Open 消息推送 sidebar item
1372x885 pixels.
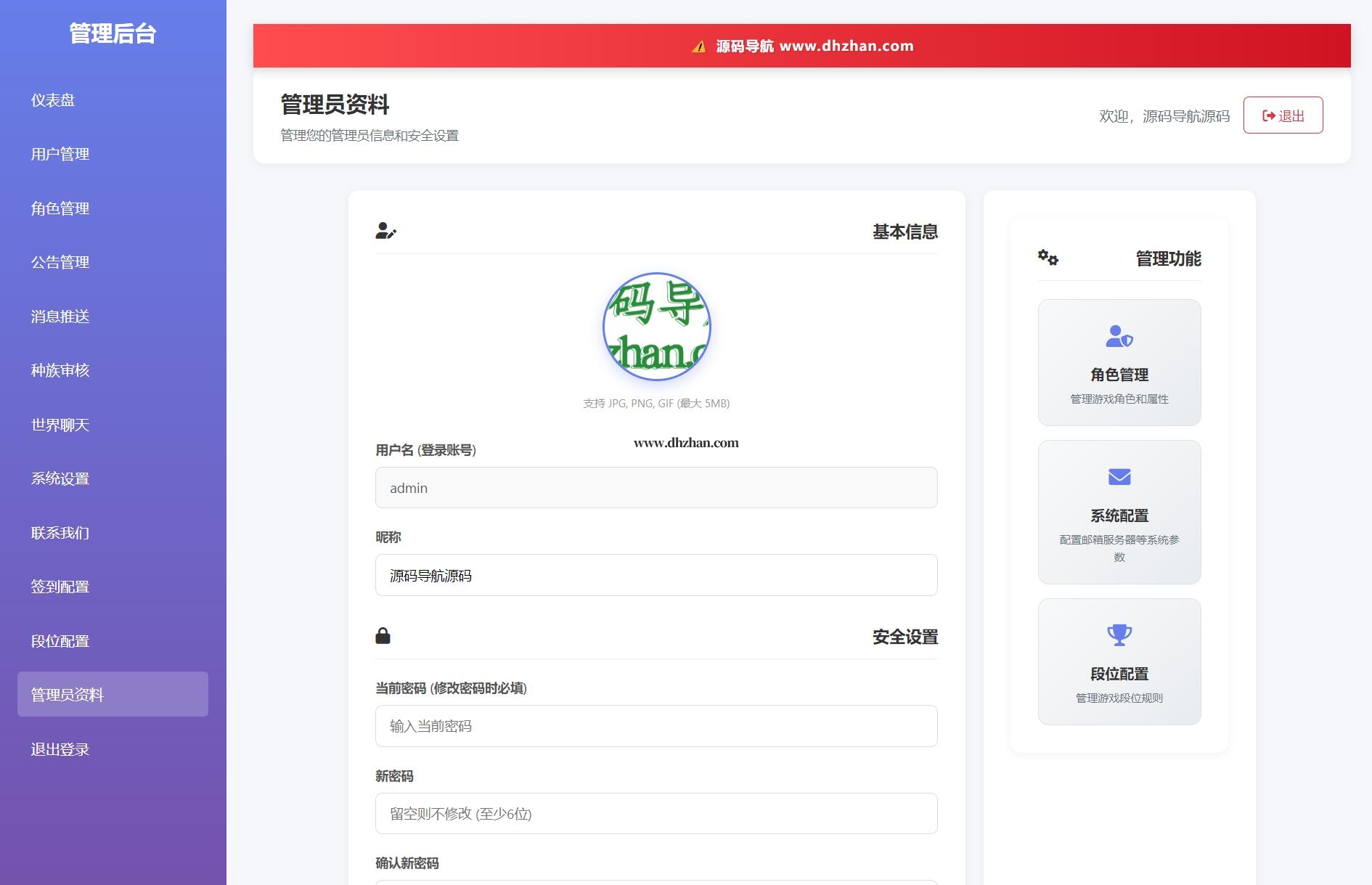(60, 317)
